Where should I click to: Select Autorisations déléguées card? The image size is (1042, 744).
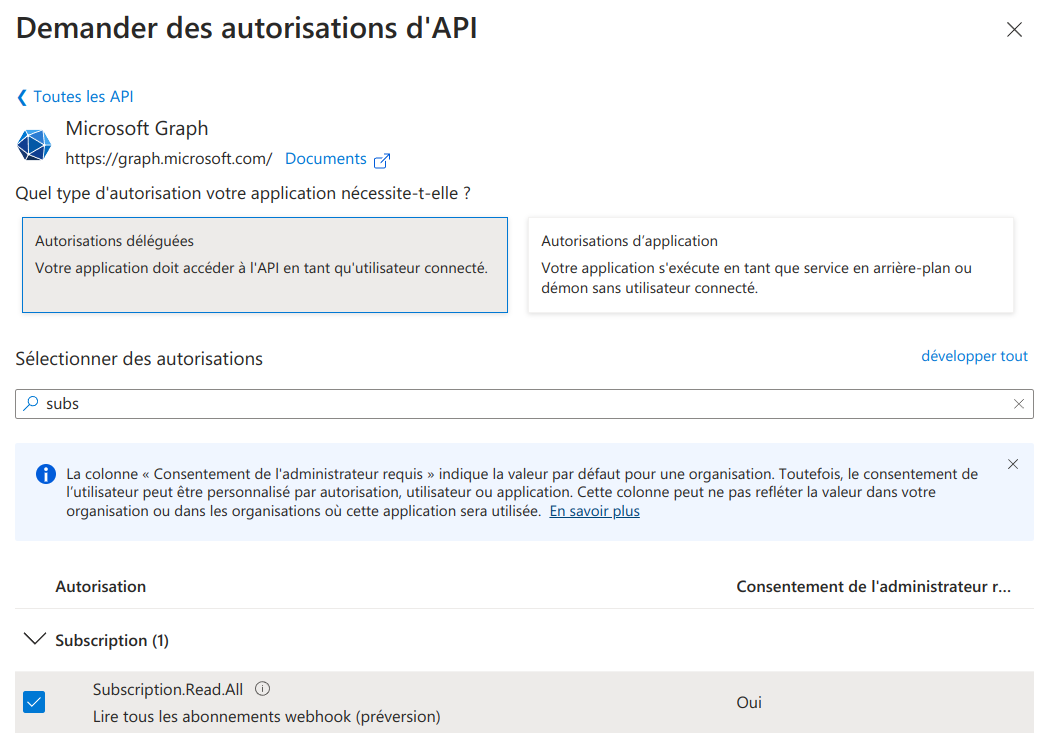(264, 264)
